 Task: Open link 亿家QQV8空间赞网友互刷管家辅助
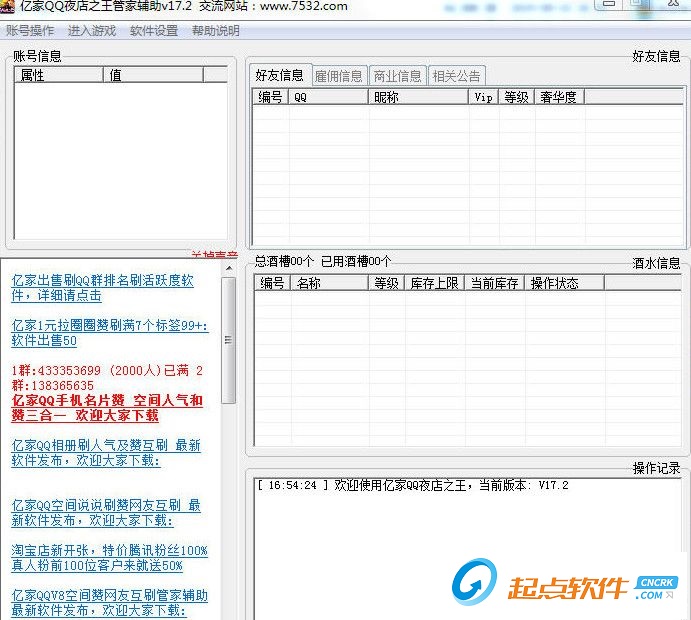[109, 603]
